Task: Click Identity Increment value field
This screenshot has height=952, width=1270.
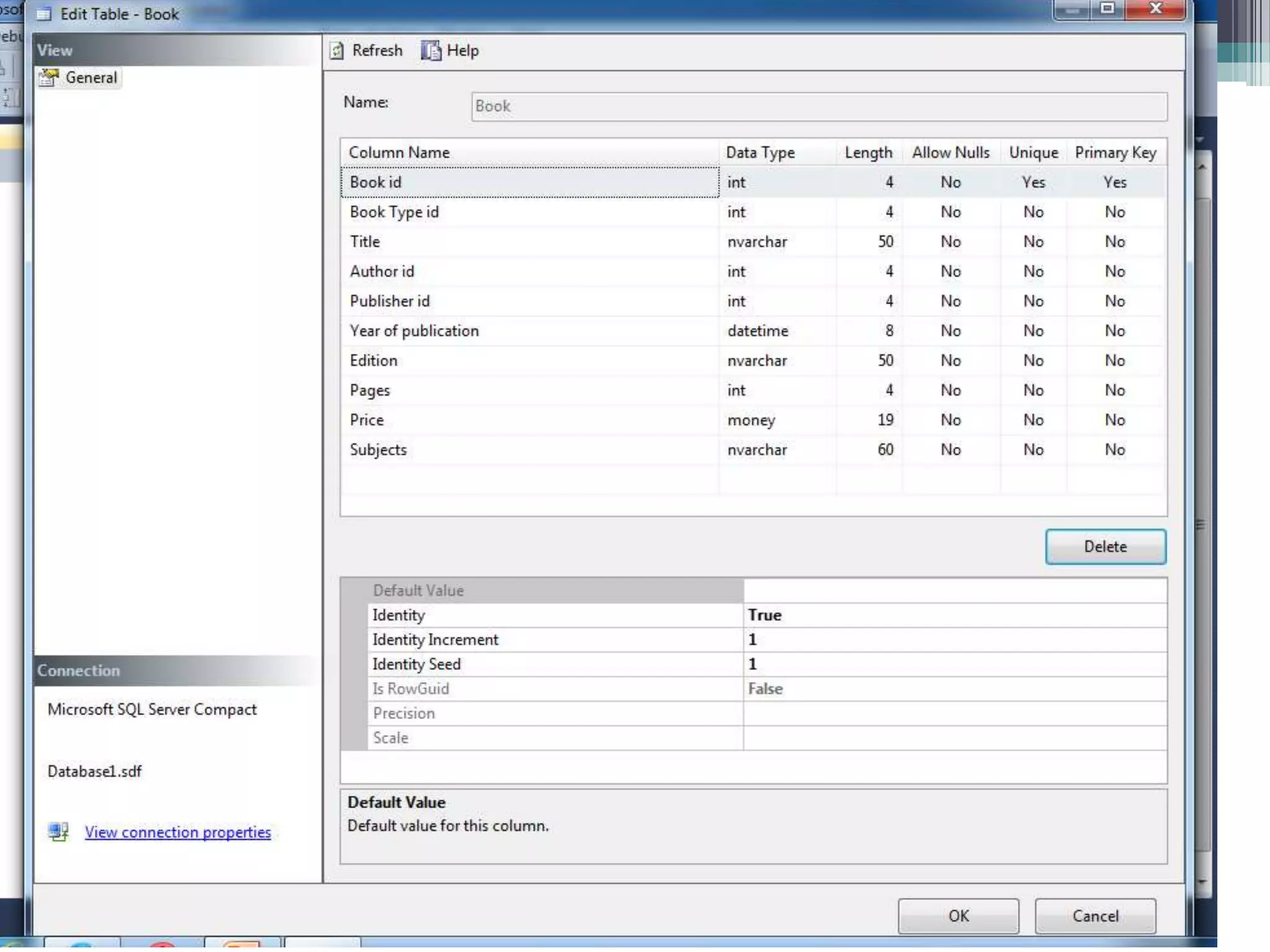Action: click(x=955, y=640)
